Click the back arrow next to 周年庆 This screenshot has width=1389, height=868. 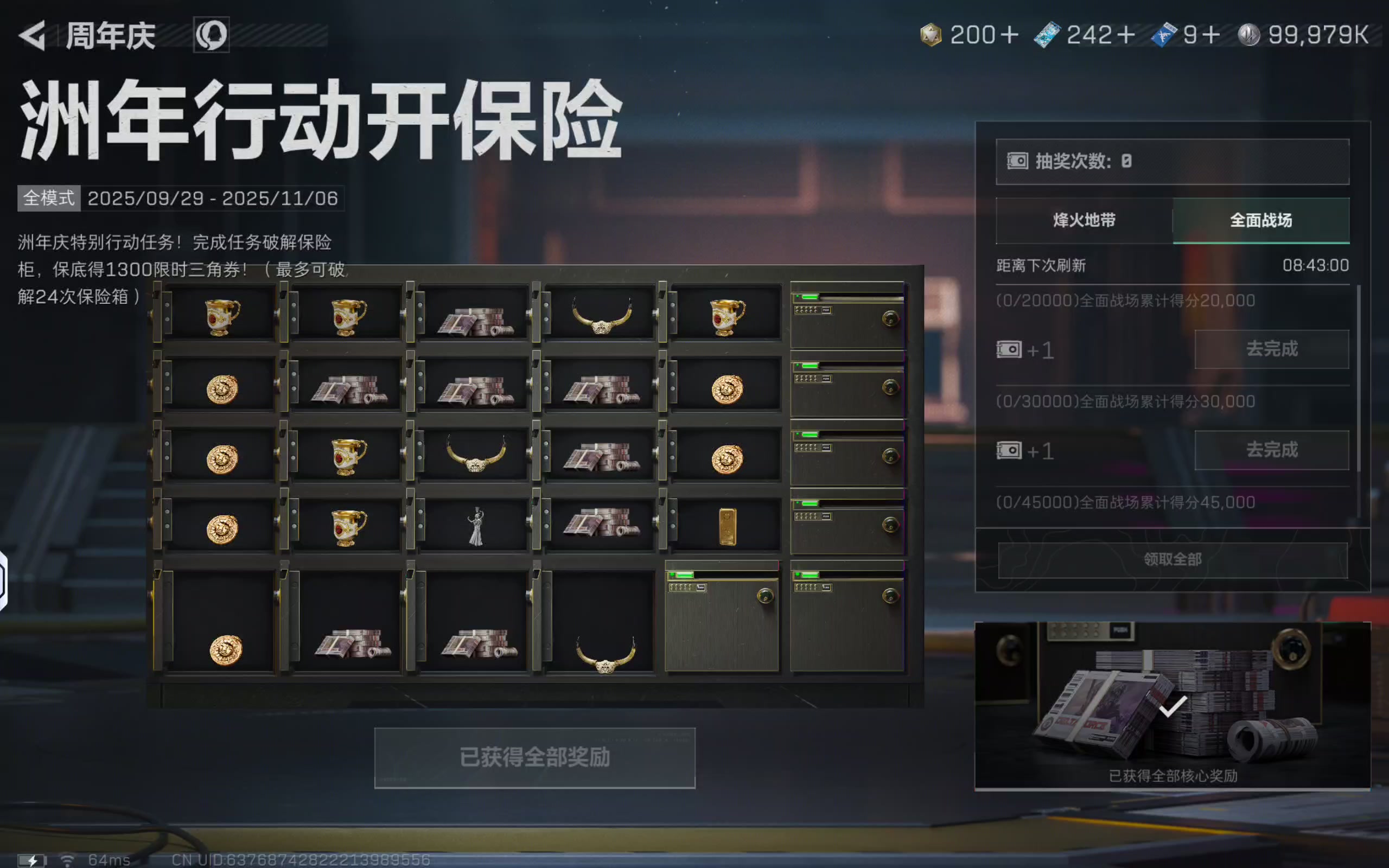32,36
